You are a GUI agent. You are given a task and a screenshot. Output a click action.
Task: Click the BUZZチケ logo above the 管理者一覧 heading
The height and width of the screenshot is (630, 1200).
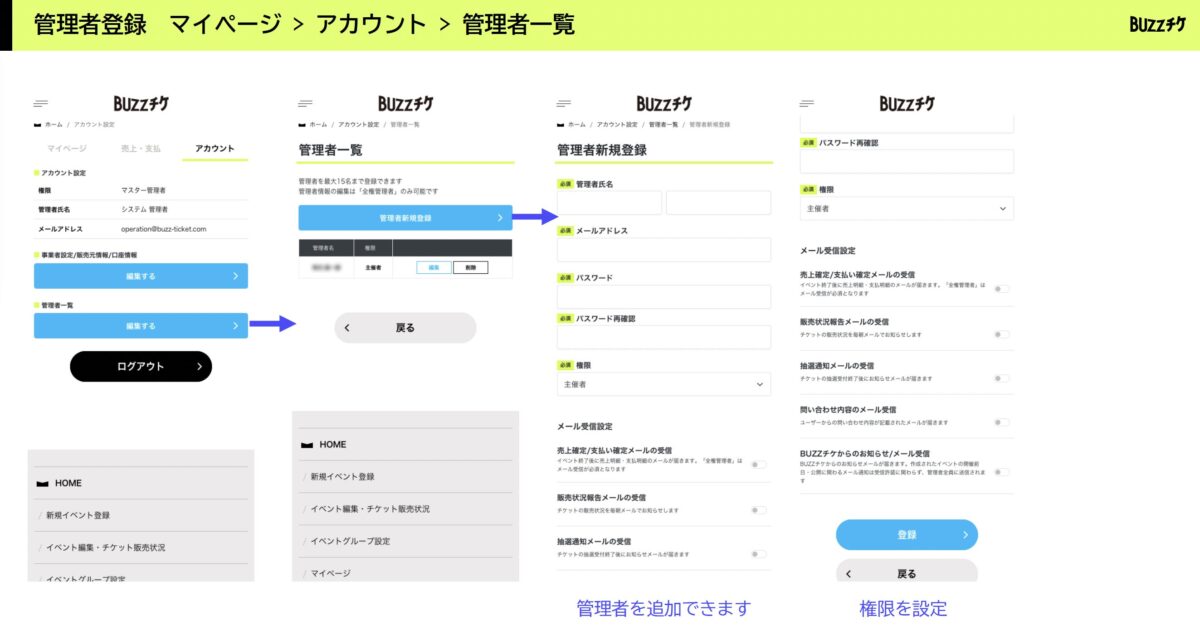pos(405,103)
